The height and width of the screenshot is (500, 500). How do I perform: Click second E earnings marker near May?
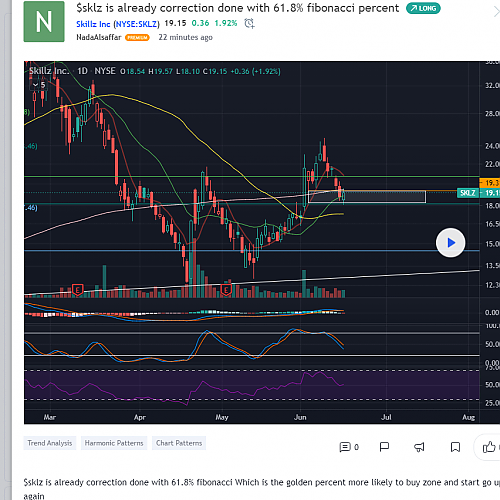click(226, 290)
